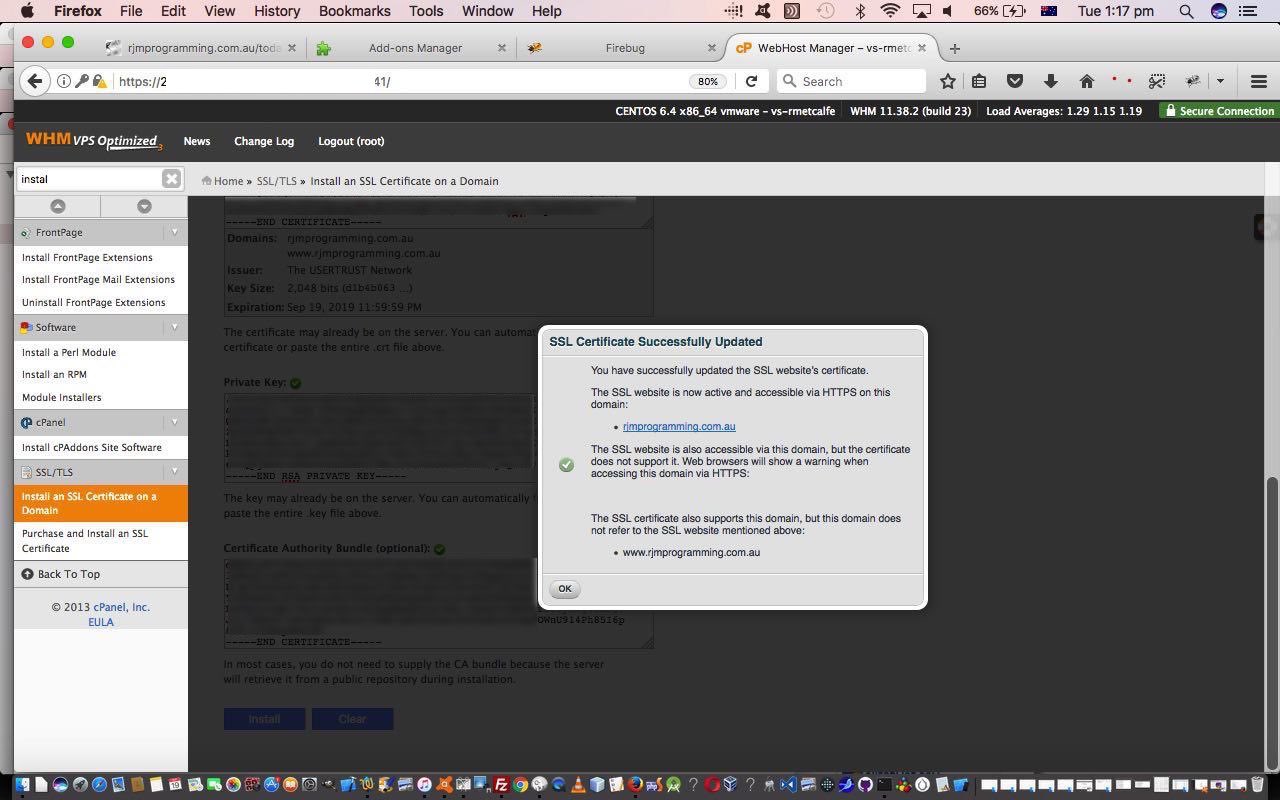Click into the WHM sidebar search field
The image size is (1280, 800).
pyautogui.click(x=90, y=179)
